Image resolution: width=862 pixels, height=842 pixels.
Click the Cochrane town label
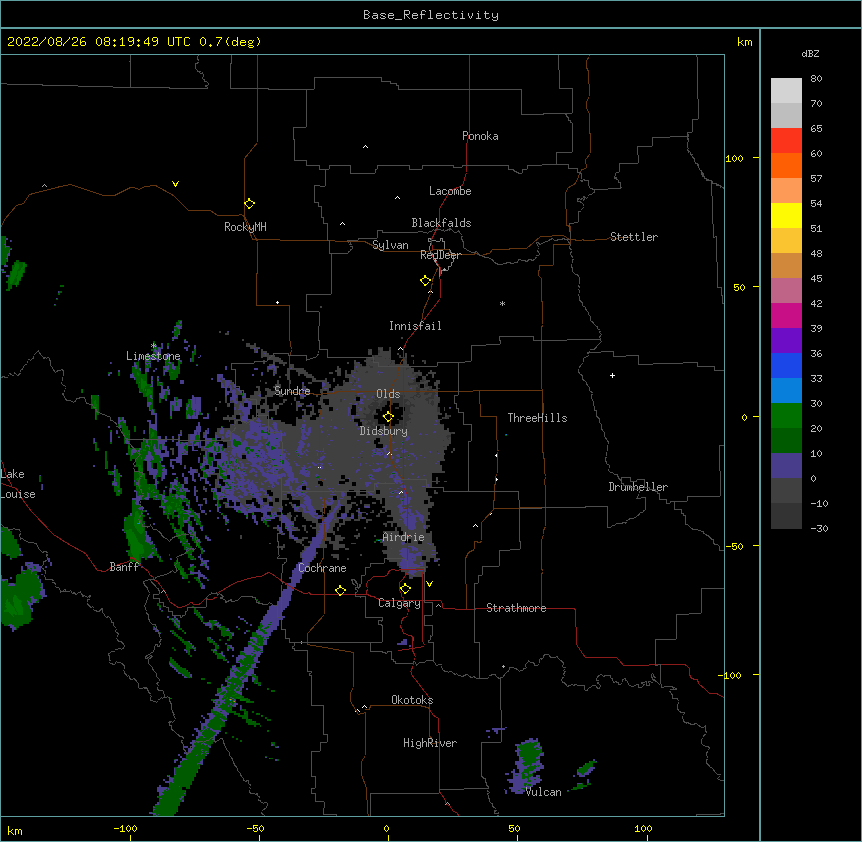(x=322, y=568)
